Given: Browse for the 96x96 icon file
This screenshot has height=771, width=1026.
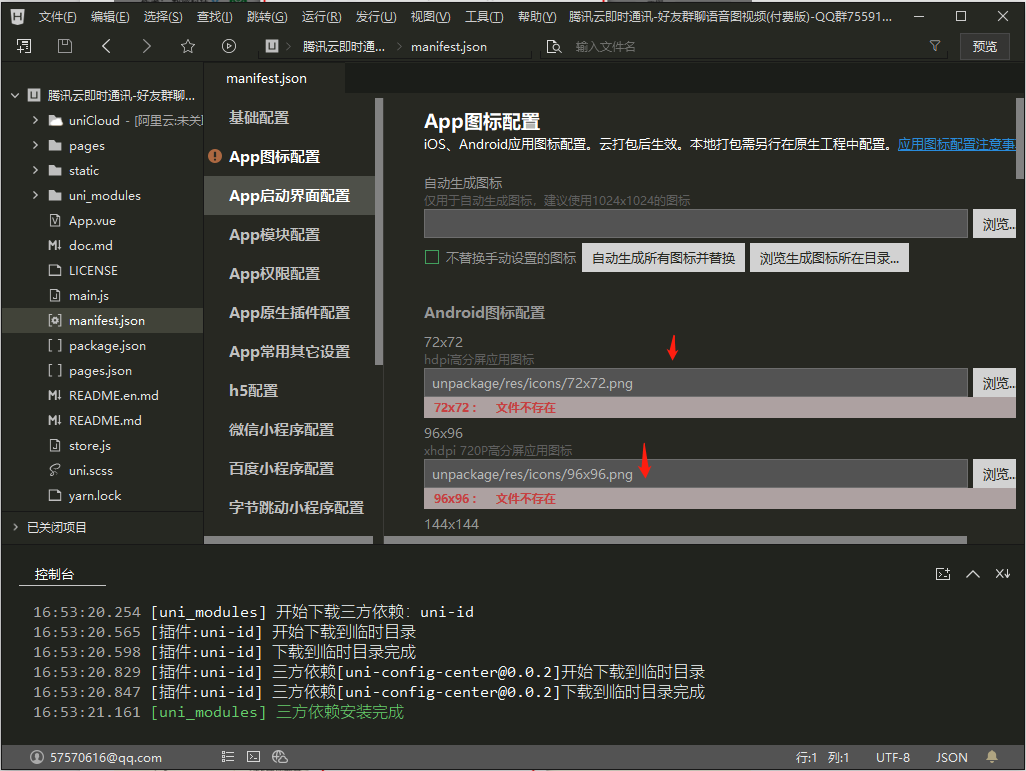Looking at the screenshot, I should click(995, 474).
